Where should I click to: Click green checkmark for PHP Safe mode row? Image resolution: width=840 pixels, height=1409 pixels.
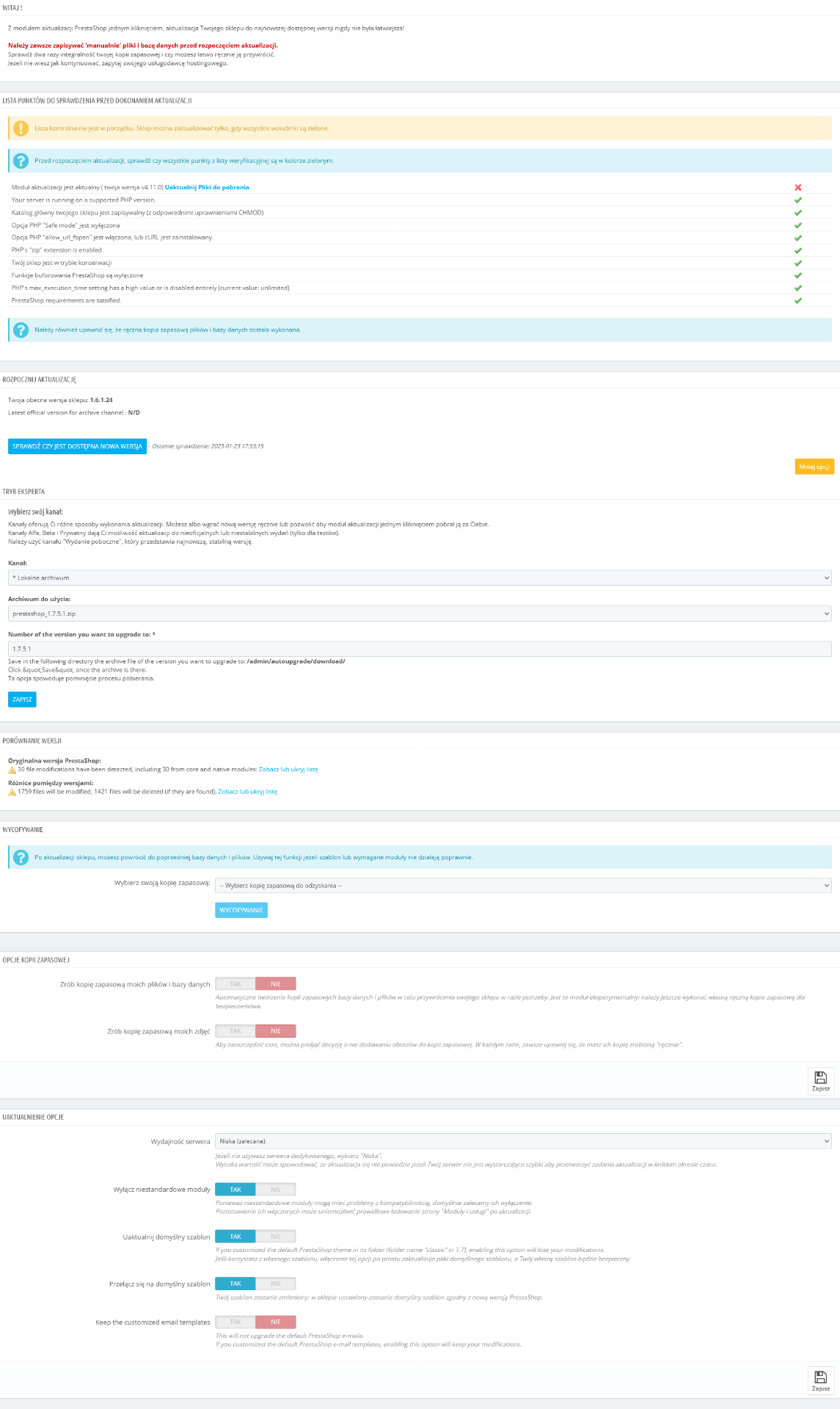tap(797, 225)
